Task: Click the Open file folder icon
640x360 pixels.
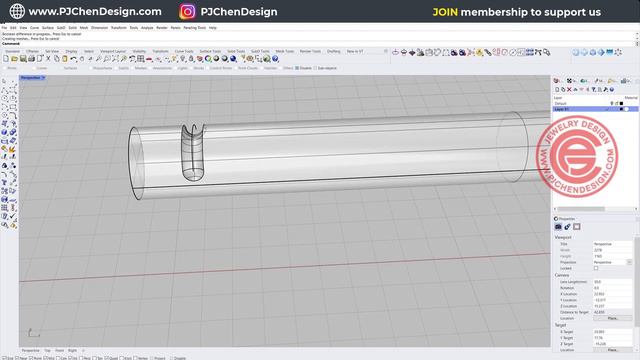Action: [x=14, y=59]
